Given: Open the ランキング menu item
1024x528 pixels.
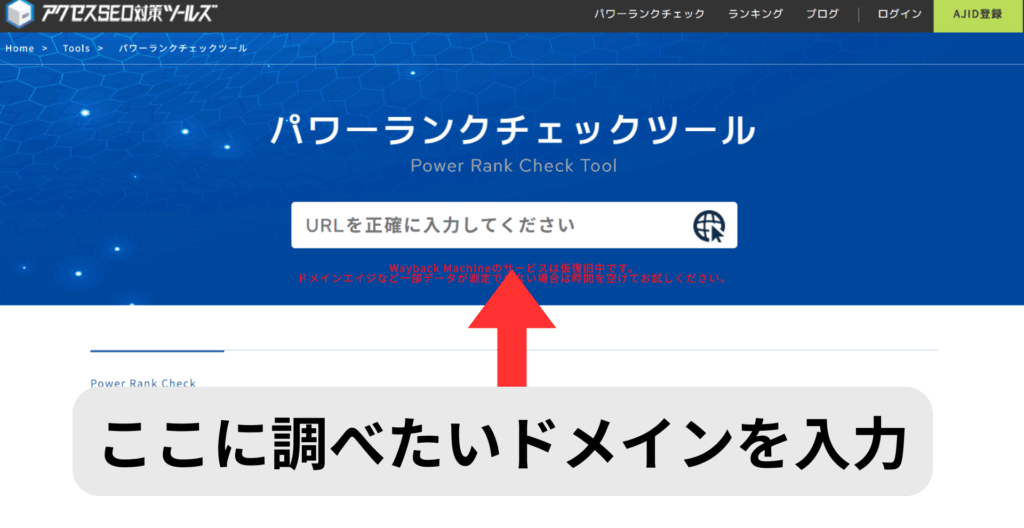Looking at the screenshot, I should click(756, 14).
